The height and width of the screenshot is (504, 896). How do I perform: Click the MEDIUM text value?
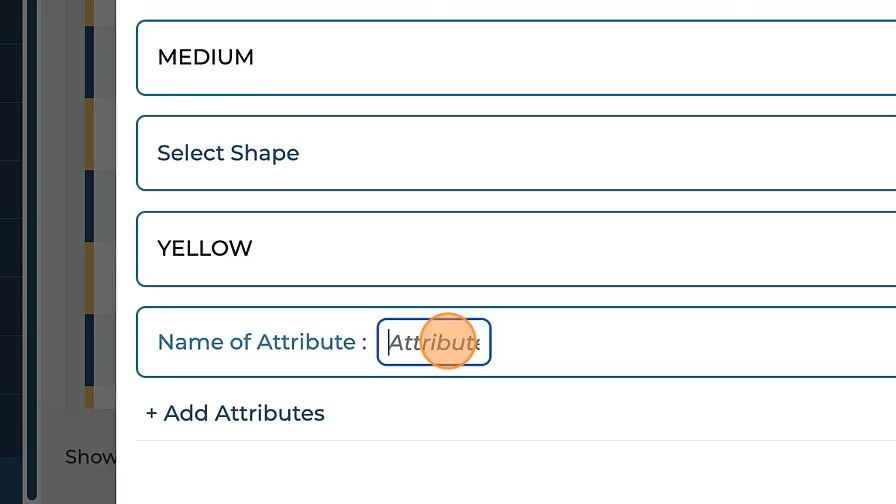pos(205,58)
